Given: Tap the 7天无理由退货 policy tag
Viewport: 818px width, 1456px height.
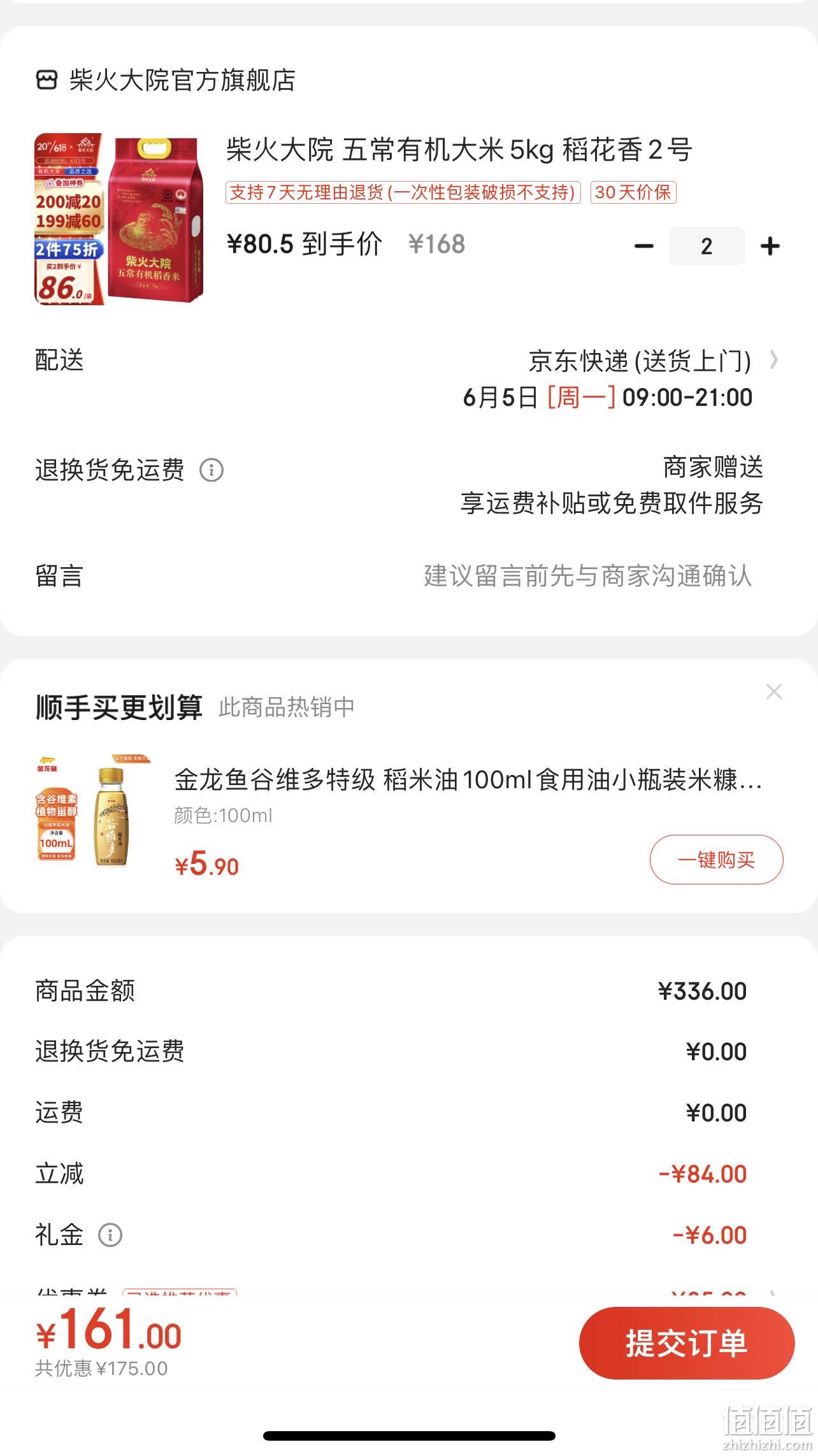Looking at the screenshot, I should [403, 192].
